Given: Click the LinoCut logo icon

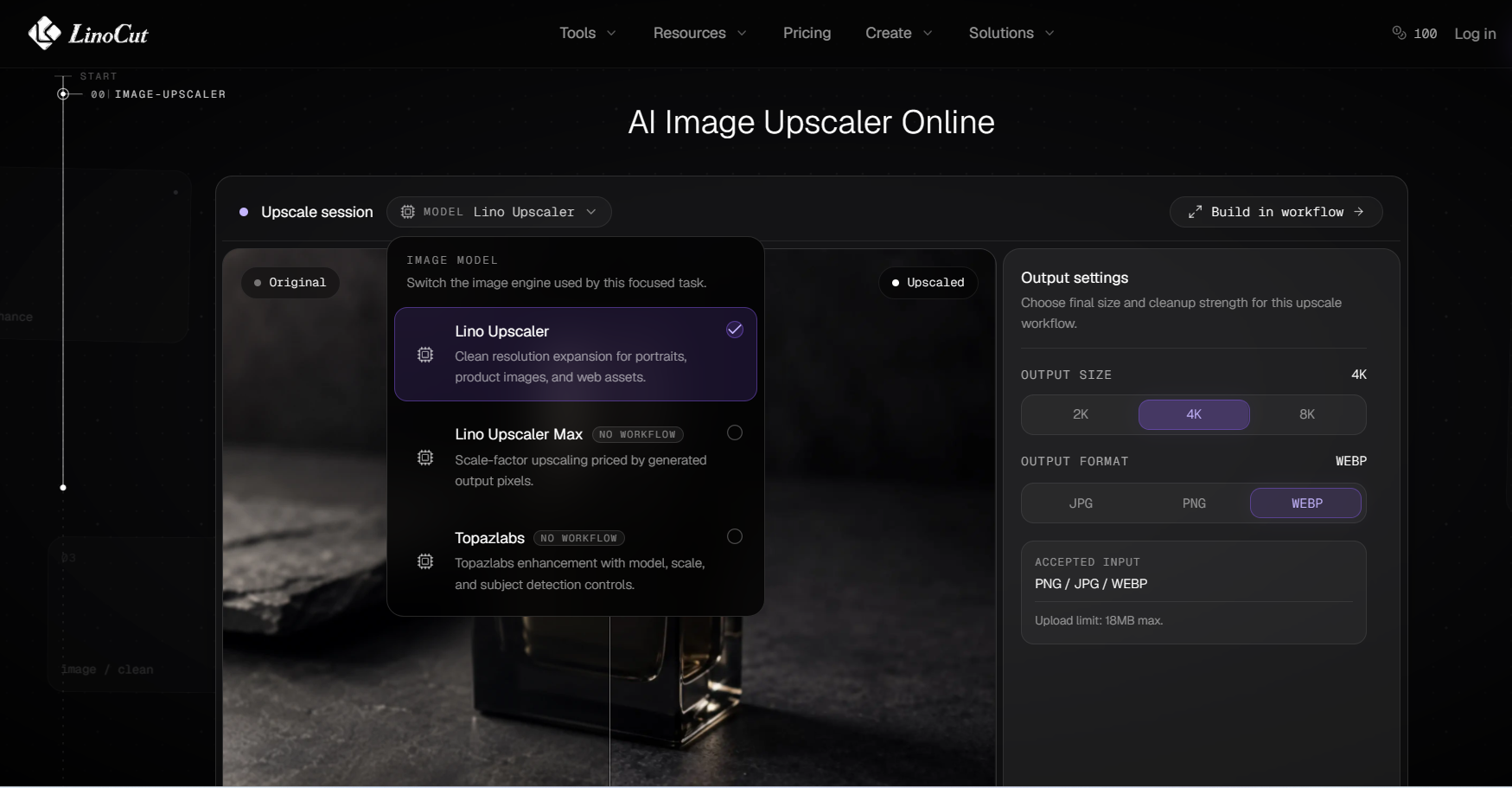Looking at the screenshot, I should pos(44,33).
